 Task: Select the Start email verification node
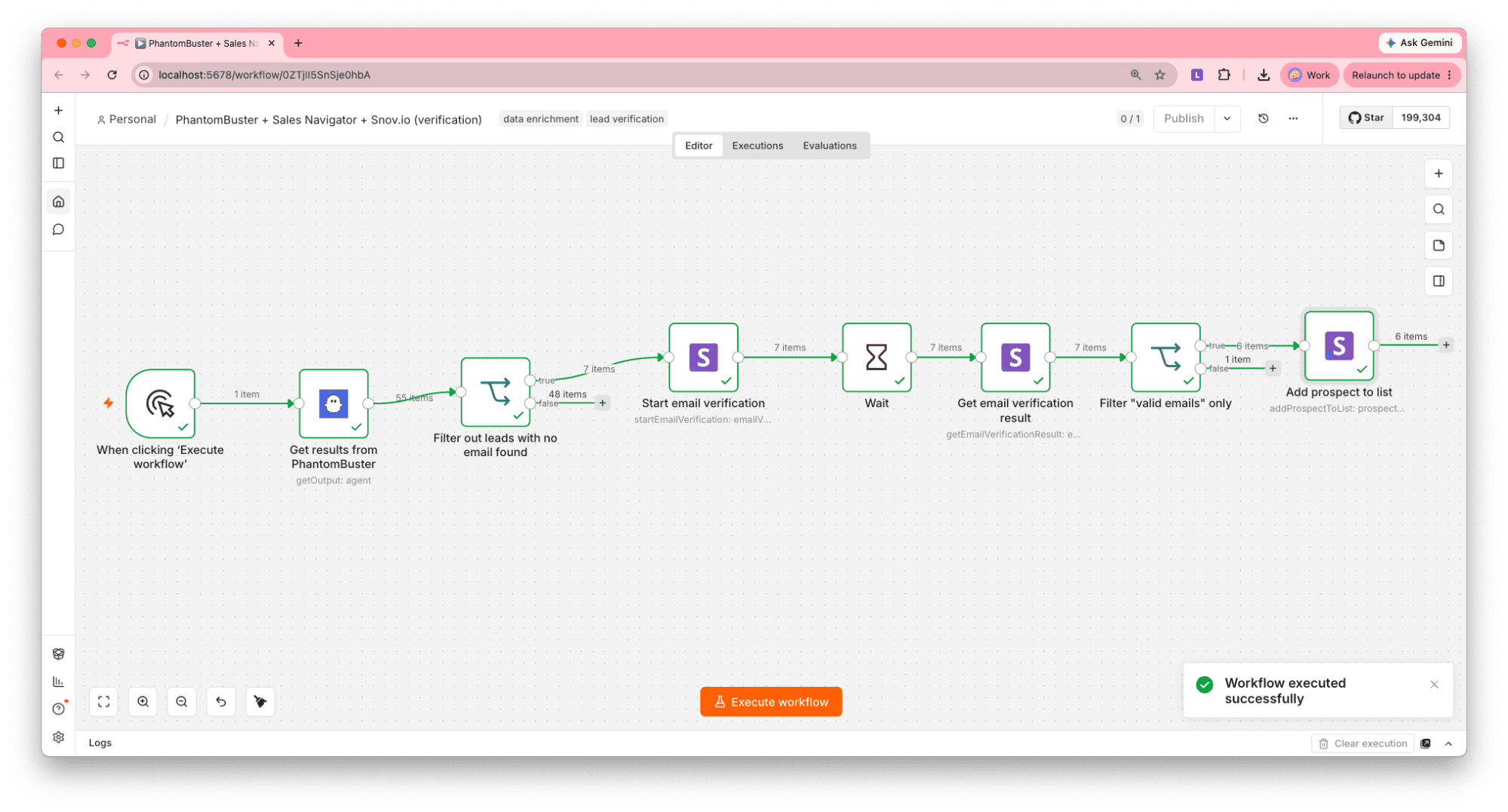(x=703, y=357)
